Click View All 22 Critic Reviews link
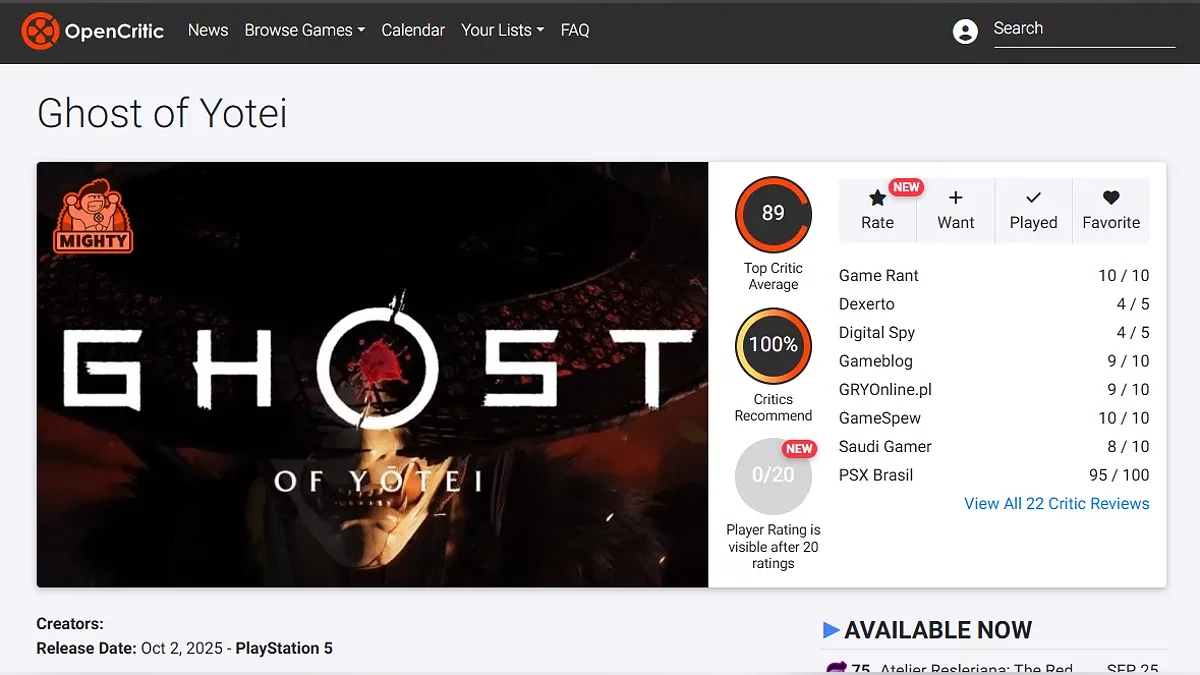Screen dimensions: 1200x675 point(1057,504)
